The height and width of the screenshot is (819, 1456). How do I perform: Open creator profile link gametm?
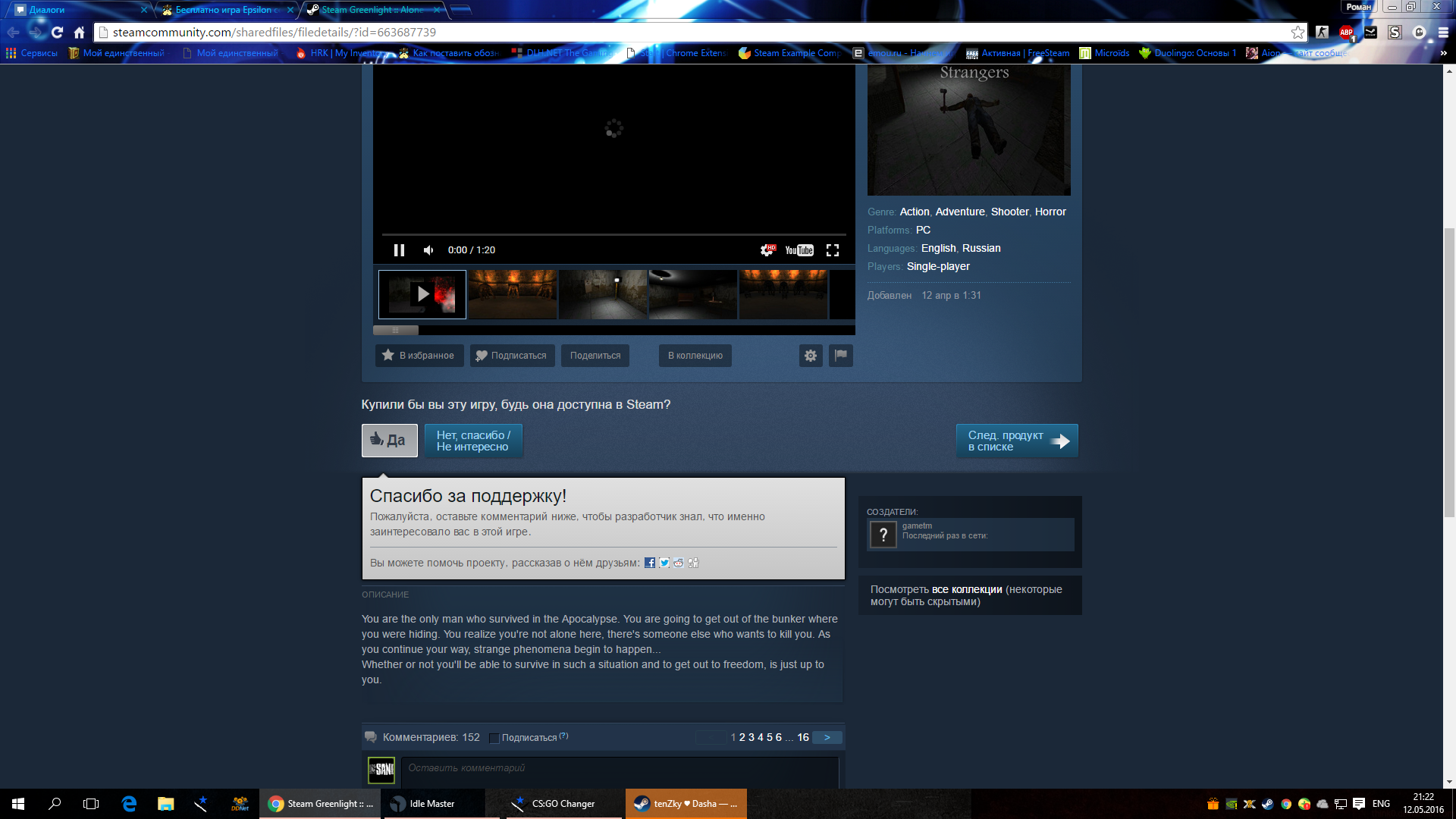917,526
